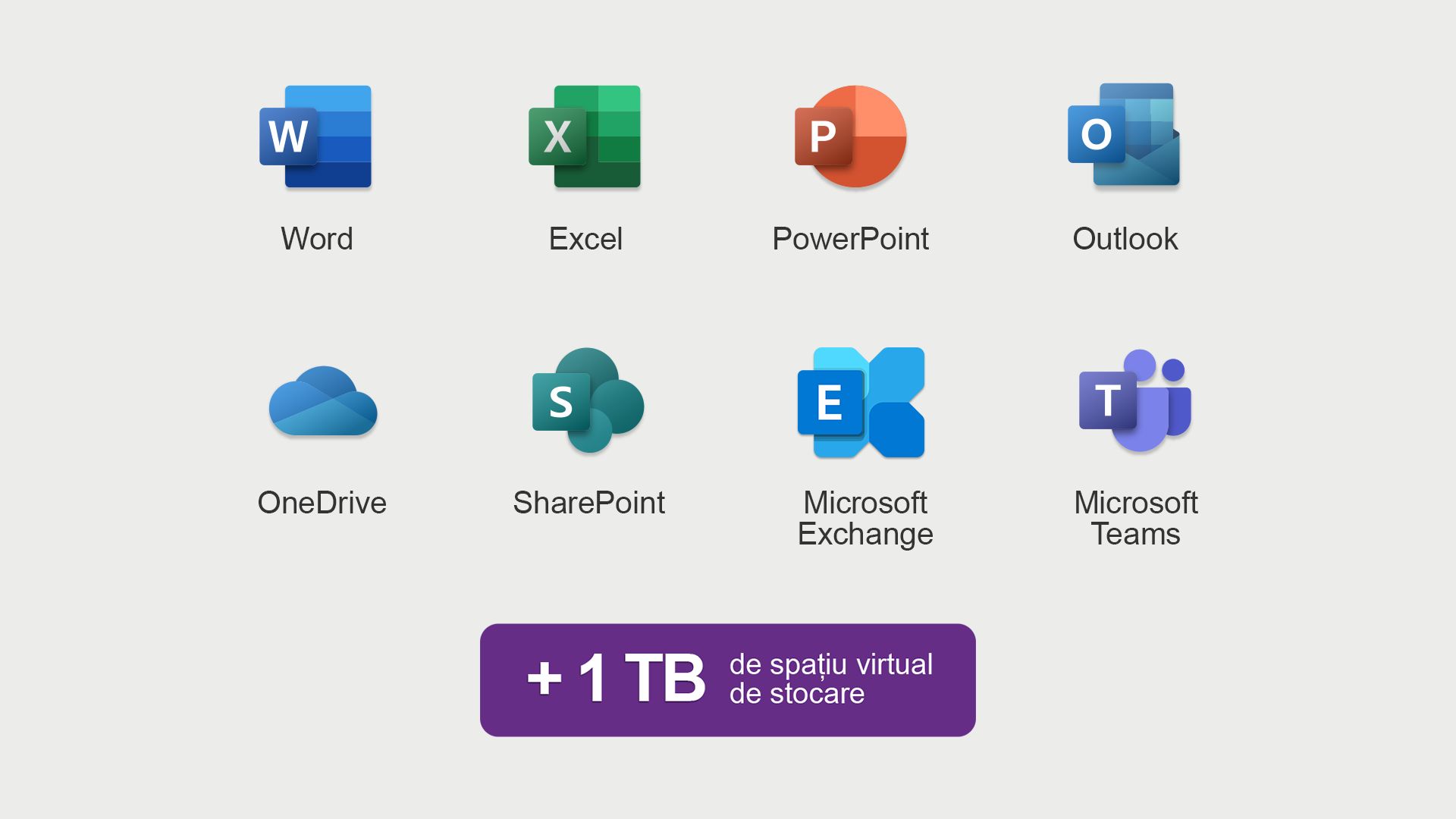This screenshot has width=1456, height=819.
Task: Click the Microsoft Exchange icon
Action: [861, 403]
